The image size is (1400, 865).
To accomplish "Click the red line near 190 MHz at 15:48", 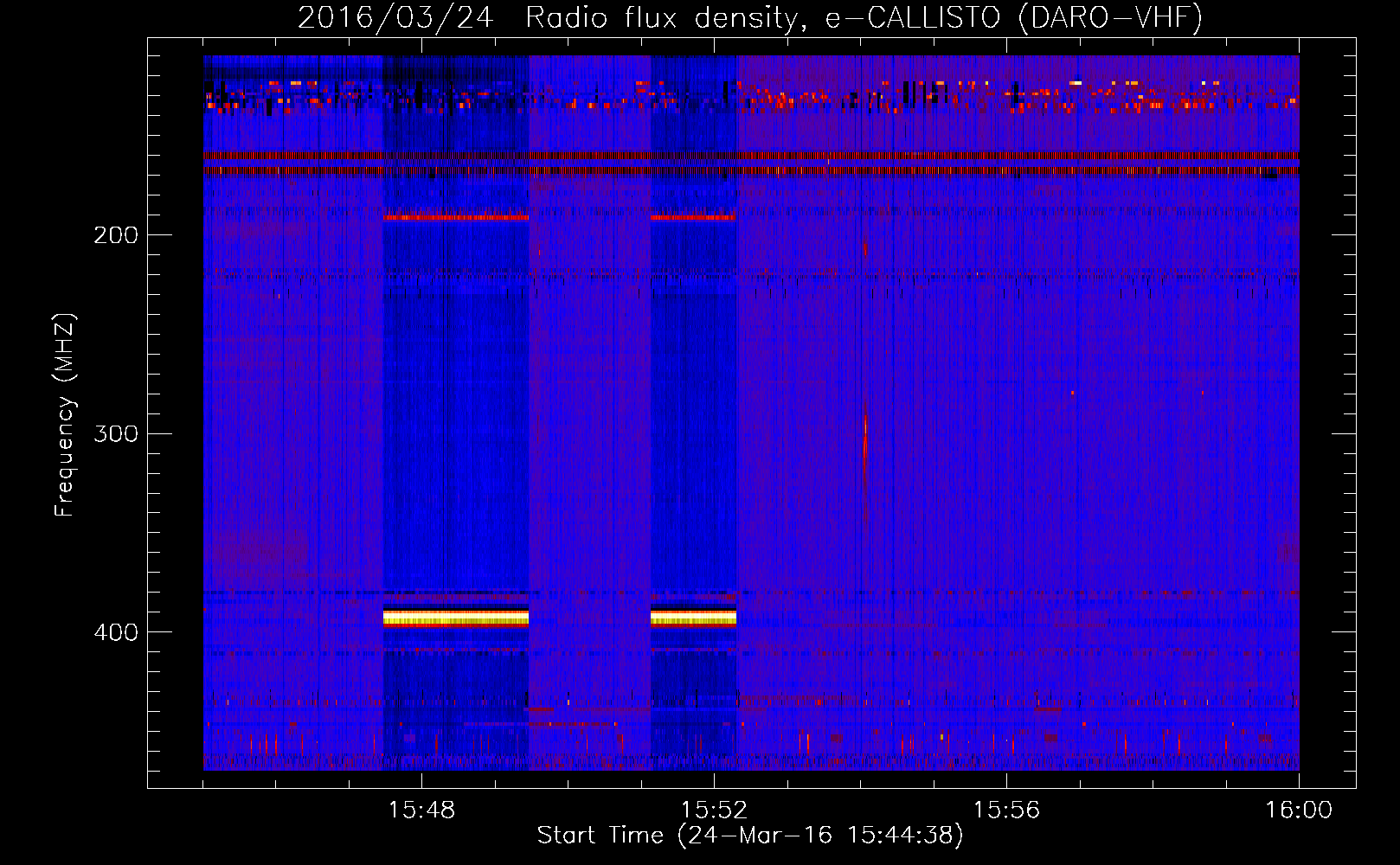I will [456, 217].
